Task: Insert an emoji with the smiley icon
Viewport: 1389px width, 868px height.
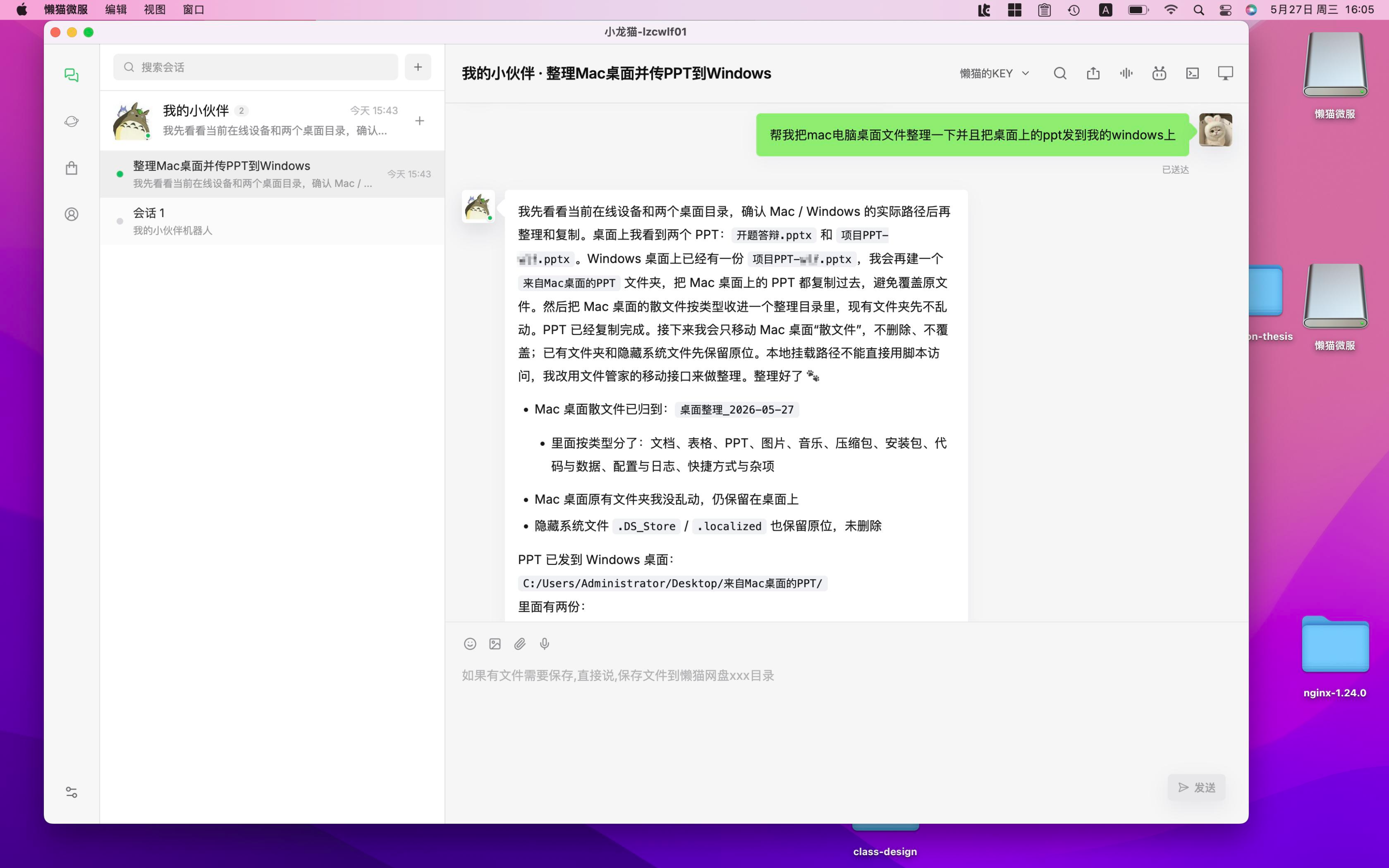Action: 470,644
